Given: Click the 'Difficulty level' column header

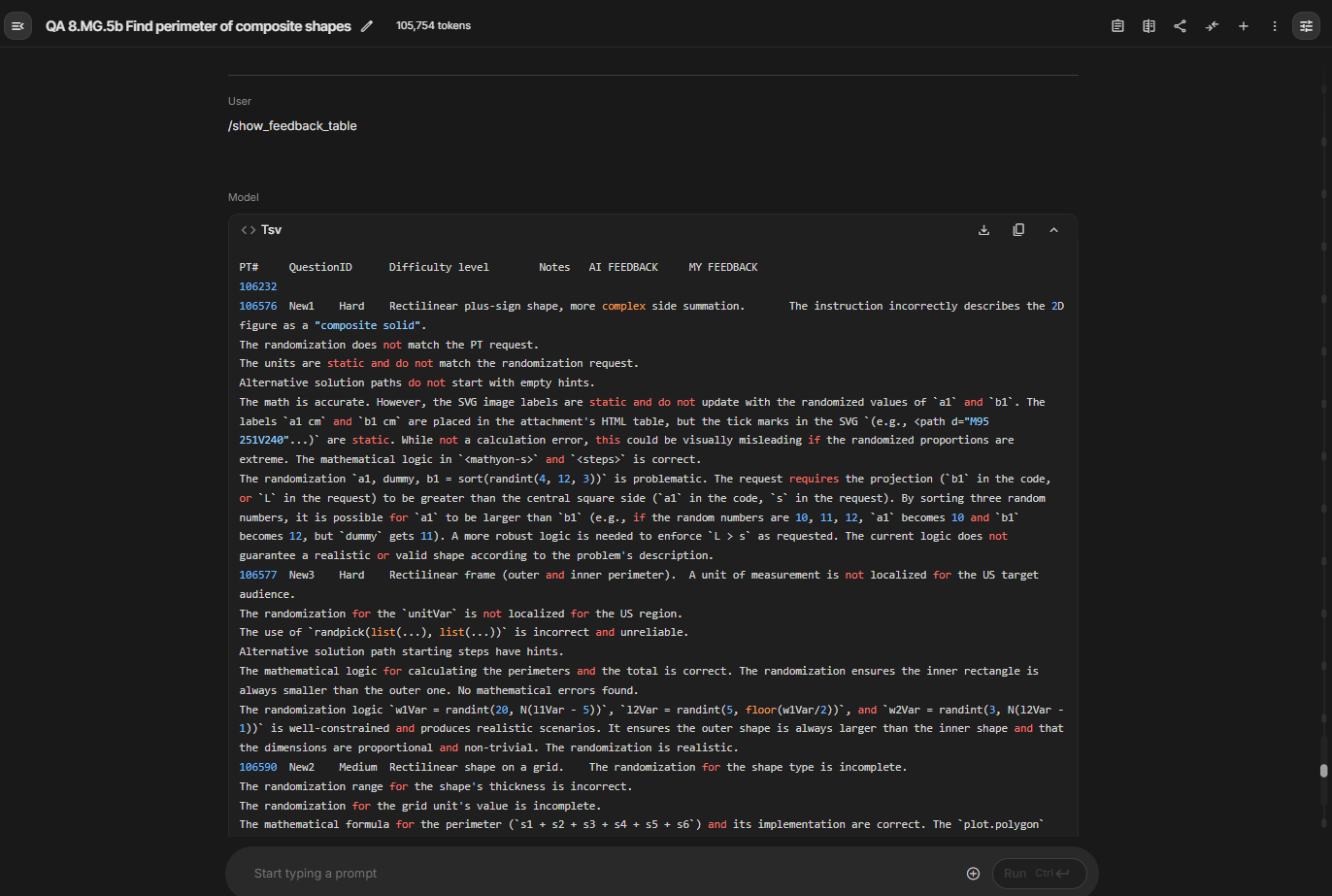Looking at the screenshot, I should (x=439, y=267).
